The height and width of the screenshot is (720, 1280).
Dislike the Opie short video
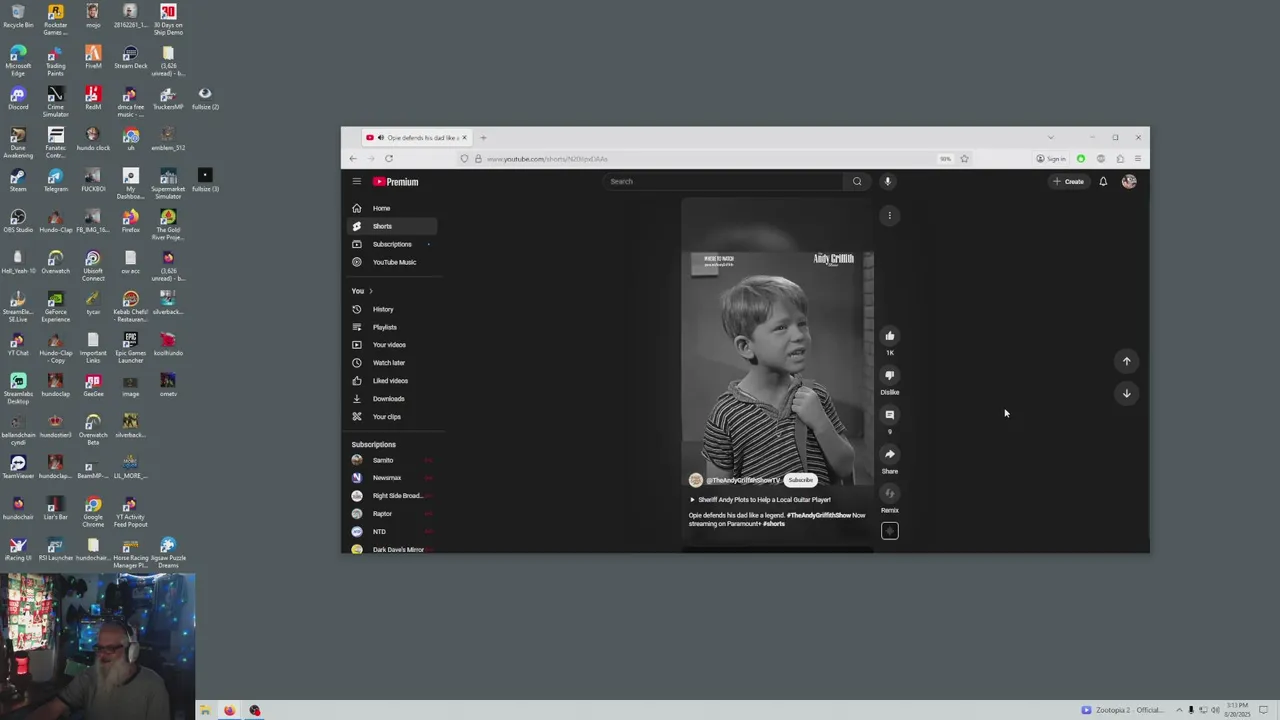[x=889, y=375]
